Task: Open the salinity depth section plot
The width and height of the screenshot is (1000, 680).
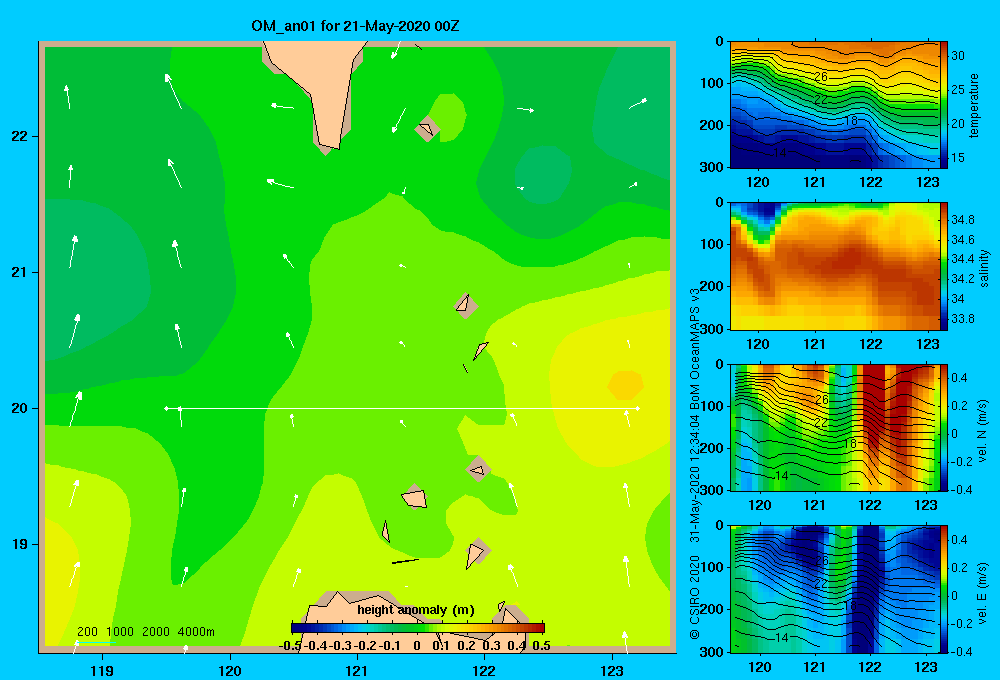Action: (x=835, y=266)
